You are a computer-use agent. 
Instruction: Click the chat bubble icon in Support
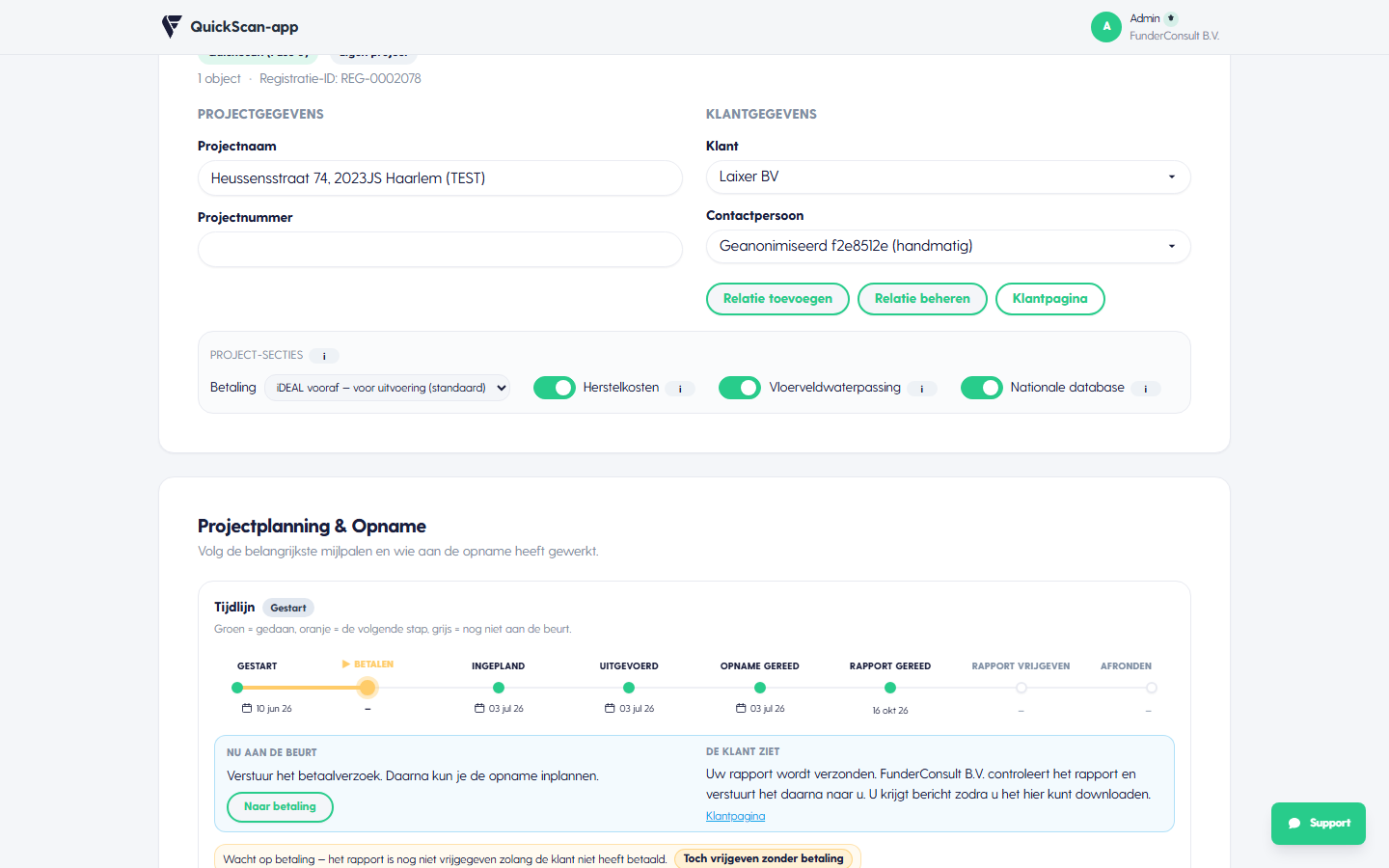(1294, 824)
